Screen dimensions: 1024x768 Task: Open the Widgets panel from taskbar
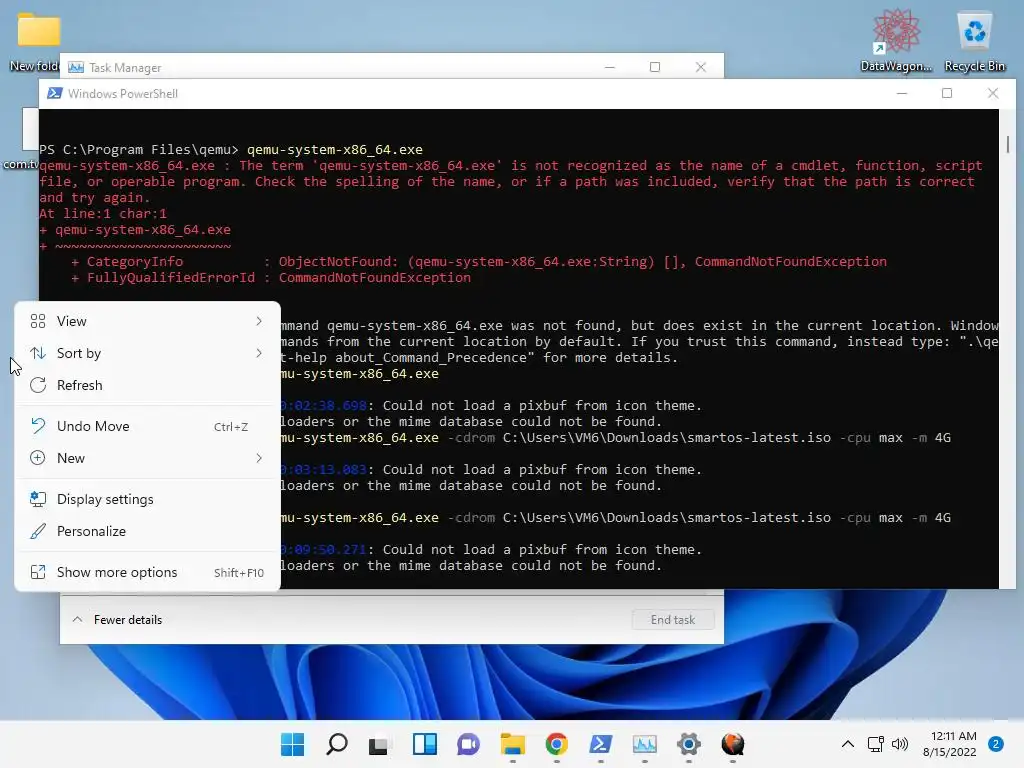pyautogui.click(x=424, y=744)
